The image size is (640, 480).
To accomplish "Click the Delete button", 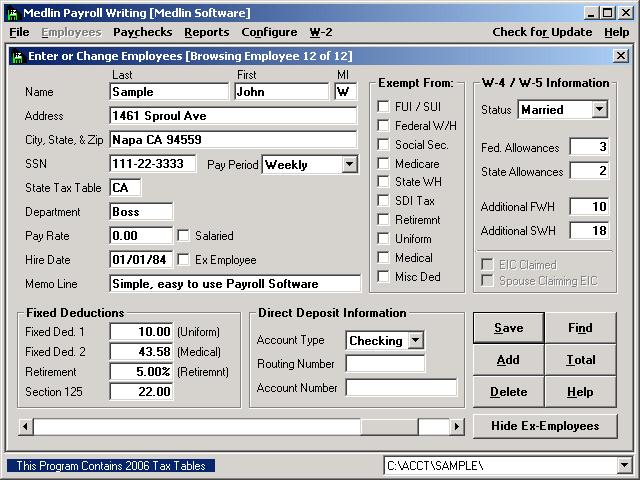I will (509, 392).
